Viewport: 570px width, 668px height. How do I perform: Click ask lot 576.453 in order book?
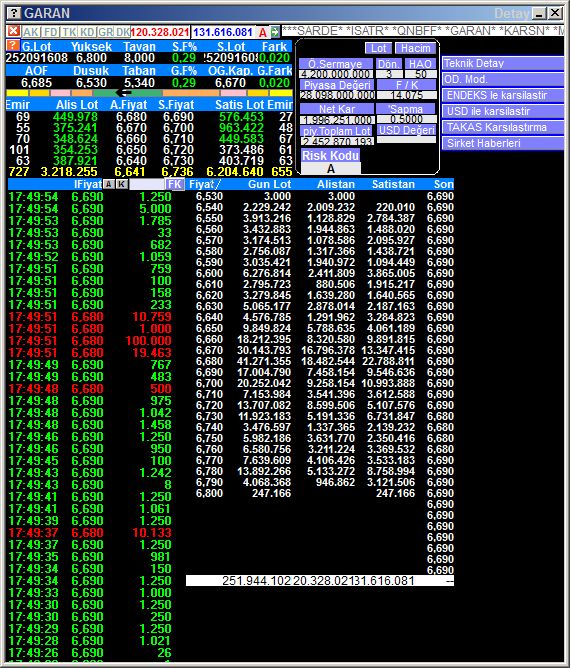(242, 117)
